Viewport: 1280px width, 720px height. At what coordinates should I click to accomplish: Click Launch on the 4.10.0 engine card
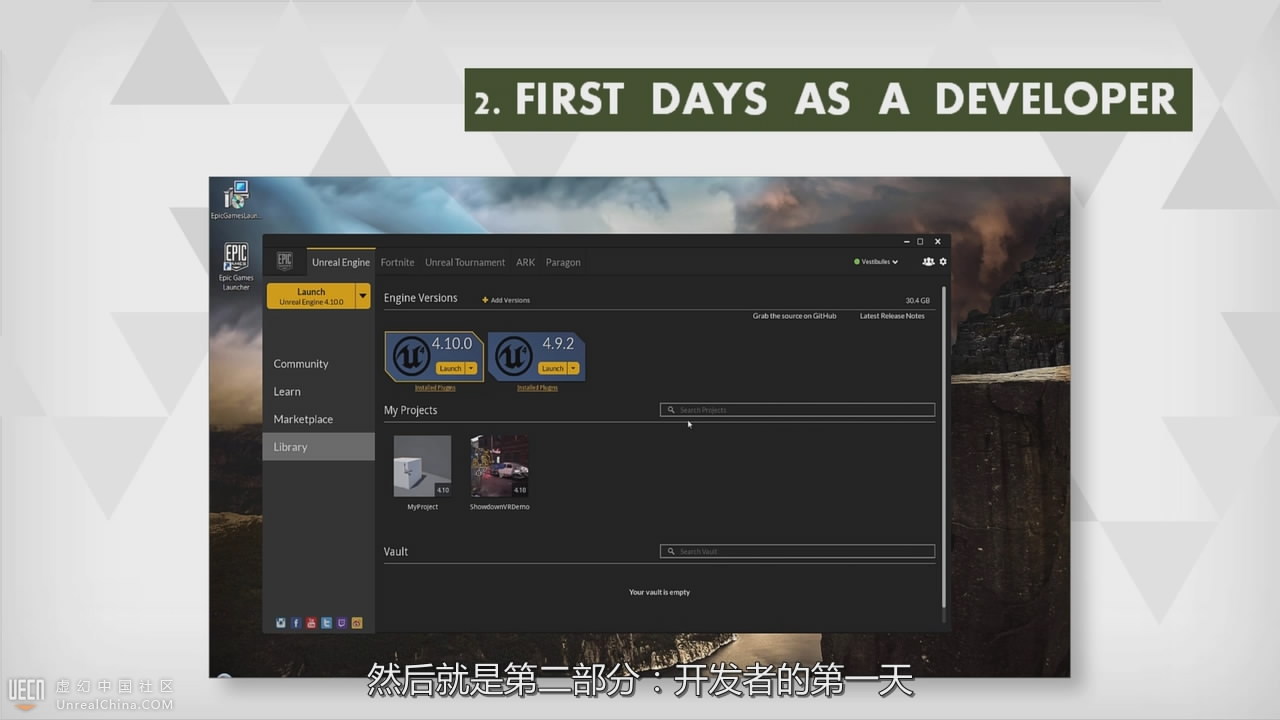pos(450,368)
